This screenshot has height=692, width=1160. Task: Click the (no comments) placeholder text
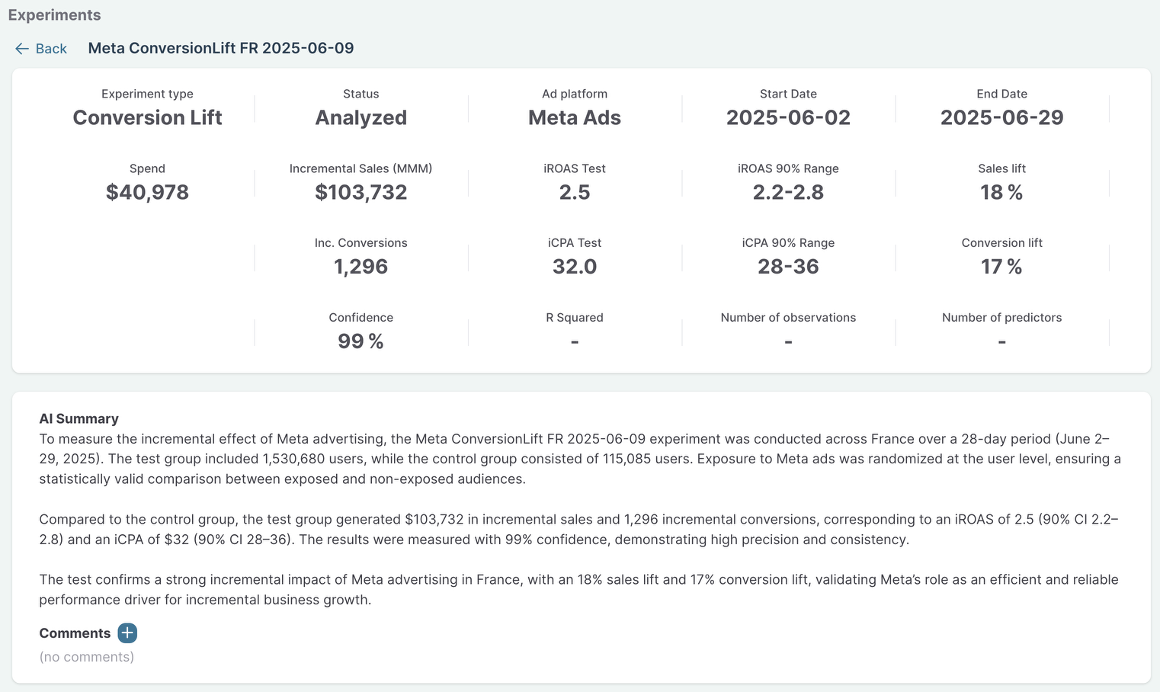click(86, 657)
